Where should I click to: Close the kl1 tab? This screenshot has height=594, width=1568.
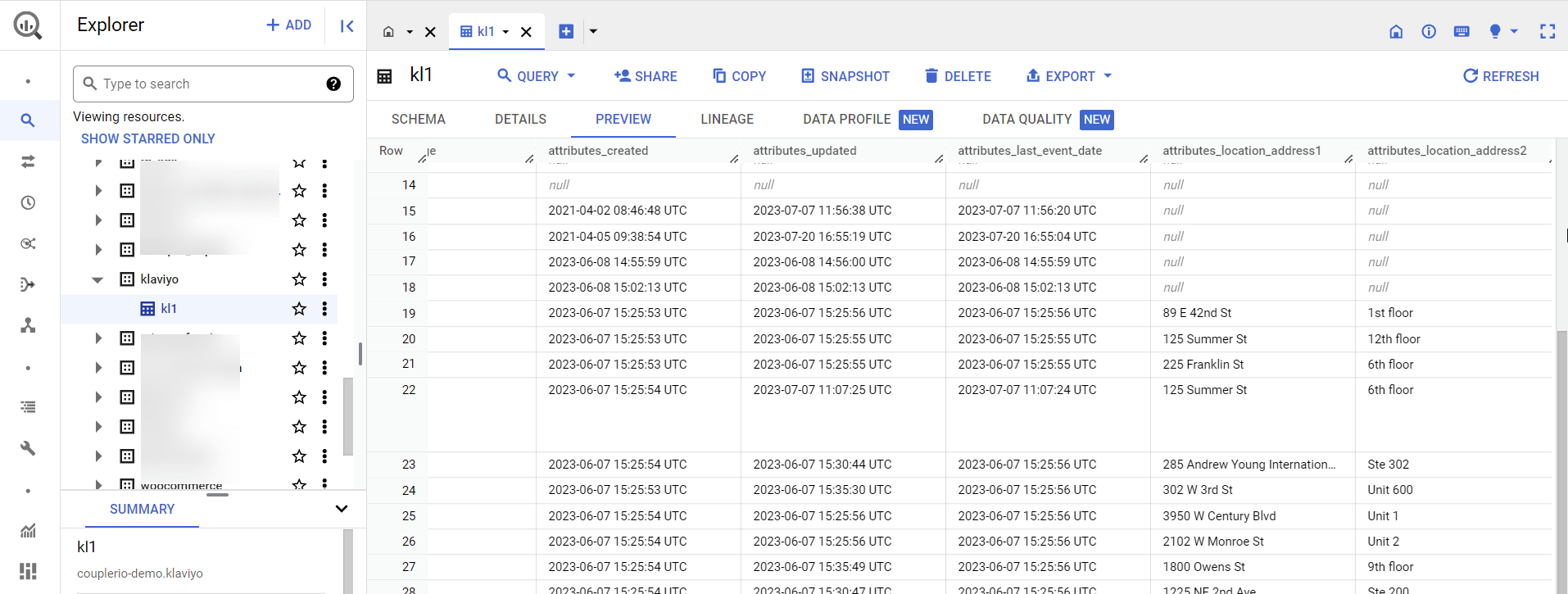click(x=526, y=32)
